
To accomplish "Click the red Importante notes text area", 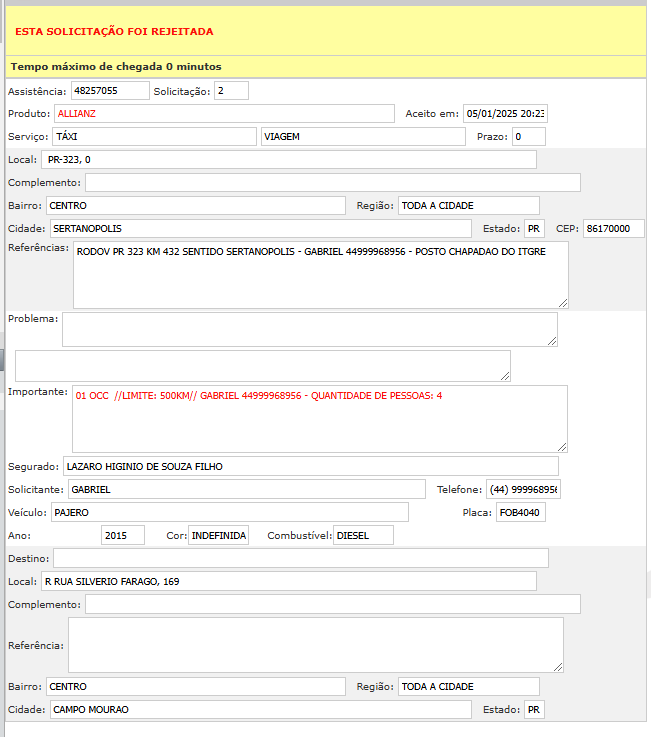I will (320, 419).
